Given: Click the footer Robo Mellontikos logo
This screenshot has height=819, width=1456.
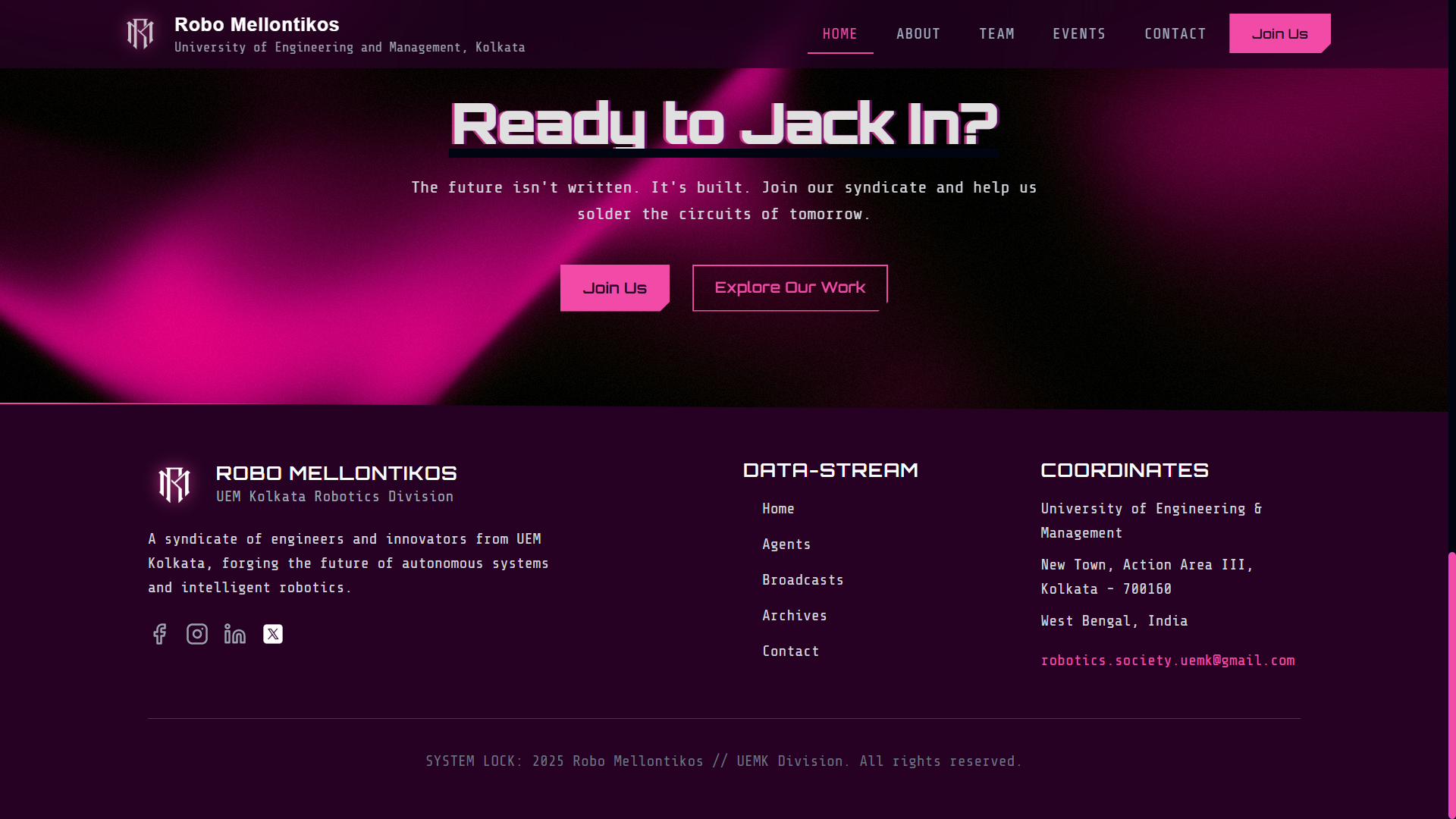Looking at the screenshot, I should tap(174, 484).
